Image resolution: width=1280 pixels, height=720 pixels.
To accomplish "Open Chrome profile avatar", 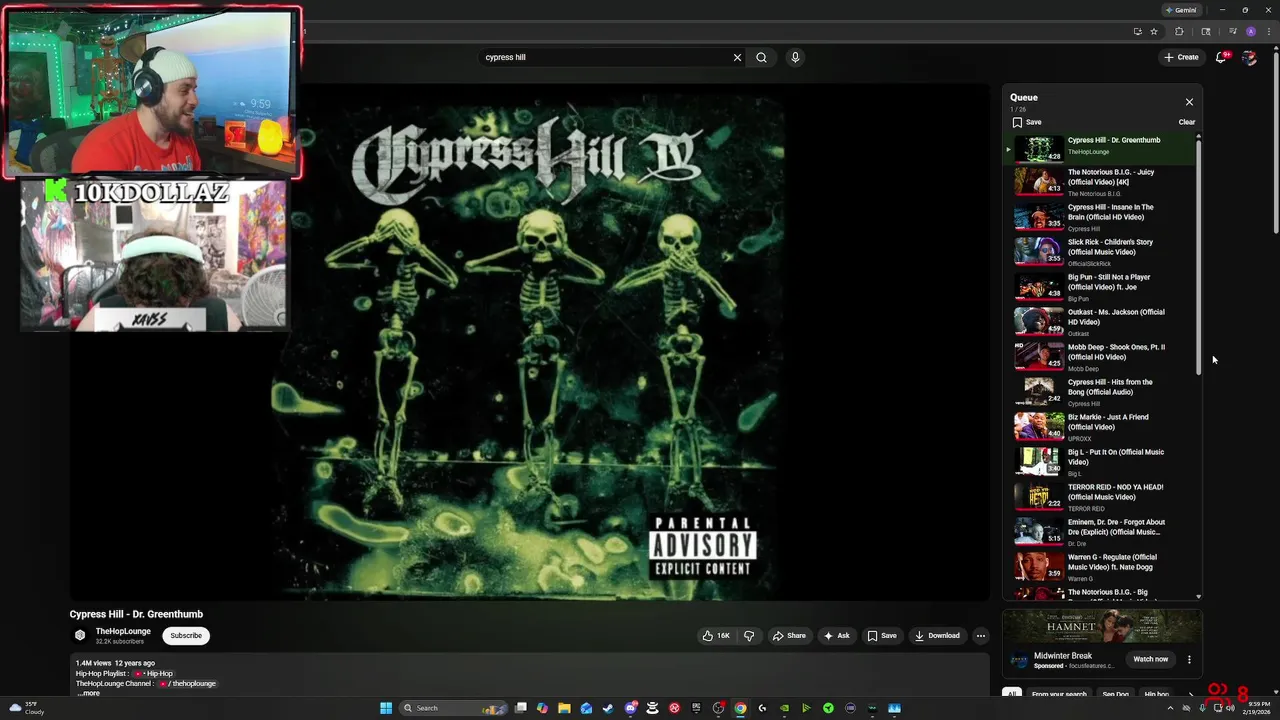I will pyautogui.click(x=1250, y=32).
